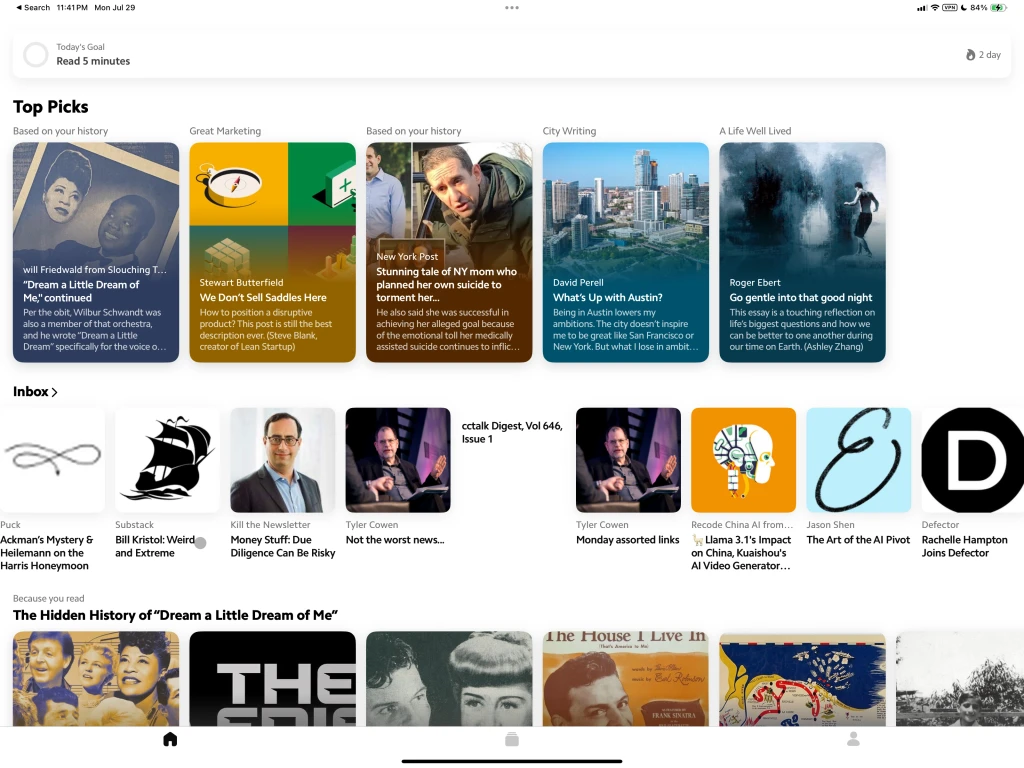Image resolution: width=1024 pixels, height=768 pixels.
Task: Open the Defector 'D' logo item
Action: point(972,460)
